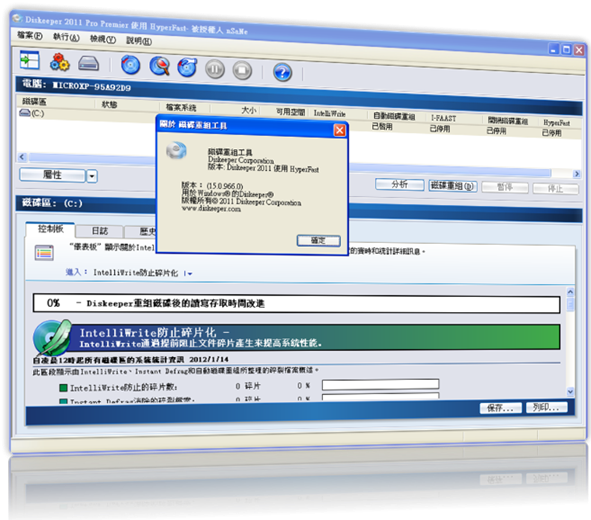The height and width of the screenshot is (520, 591).
Task: Click the HyperFast column header
Action: 557,123
